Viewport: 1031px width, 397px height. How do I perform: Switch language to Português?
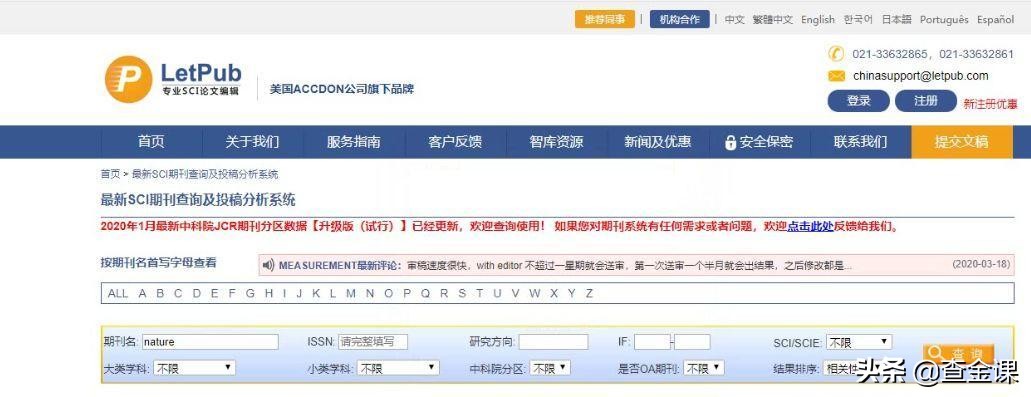coord(944,20)
